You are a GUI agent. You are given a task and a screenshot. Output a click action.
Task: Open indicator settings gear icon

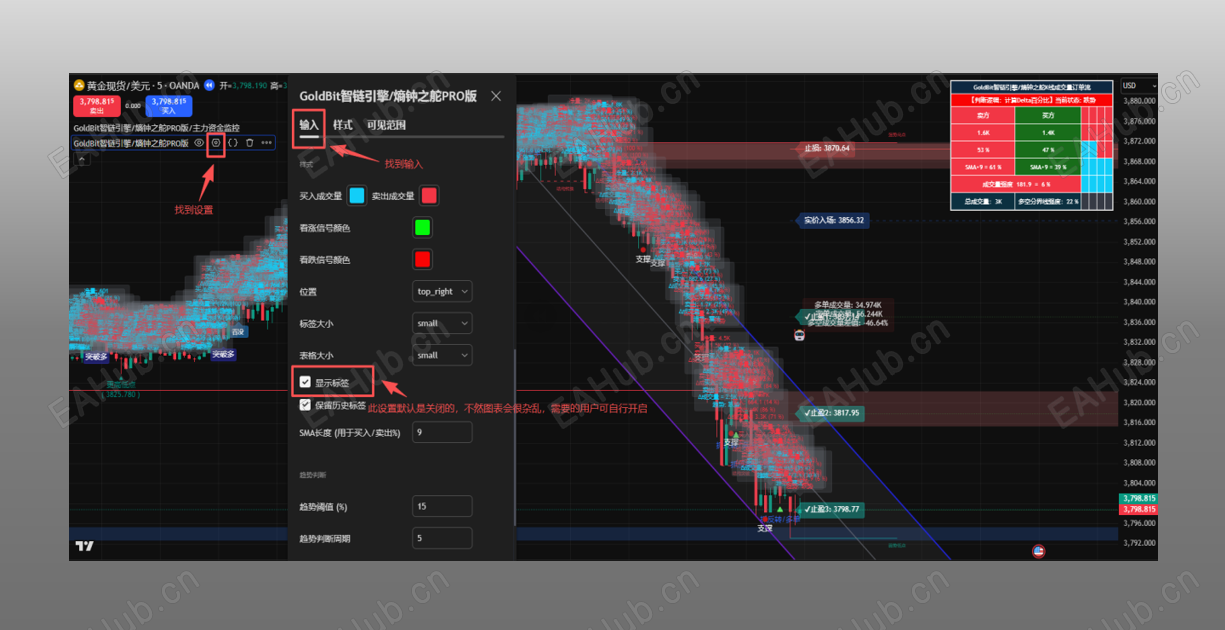pyautogui.click(x=215, y=143)
